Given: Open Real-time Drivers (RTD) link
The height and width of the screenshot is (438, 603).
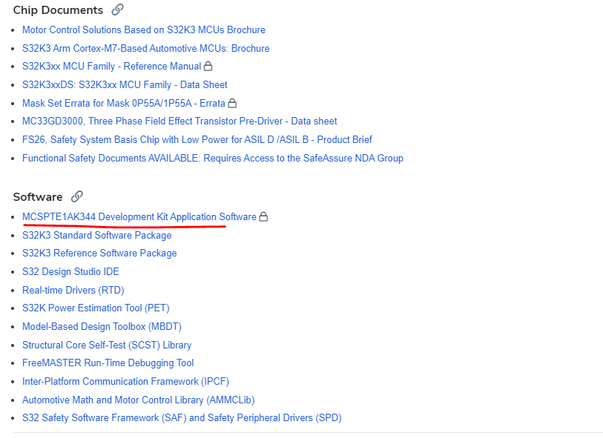Looking at the screenshot, I should point(73,290).
